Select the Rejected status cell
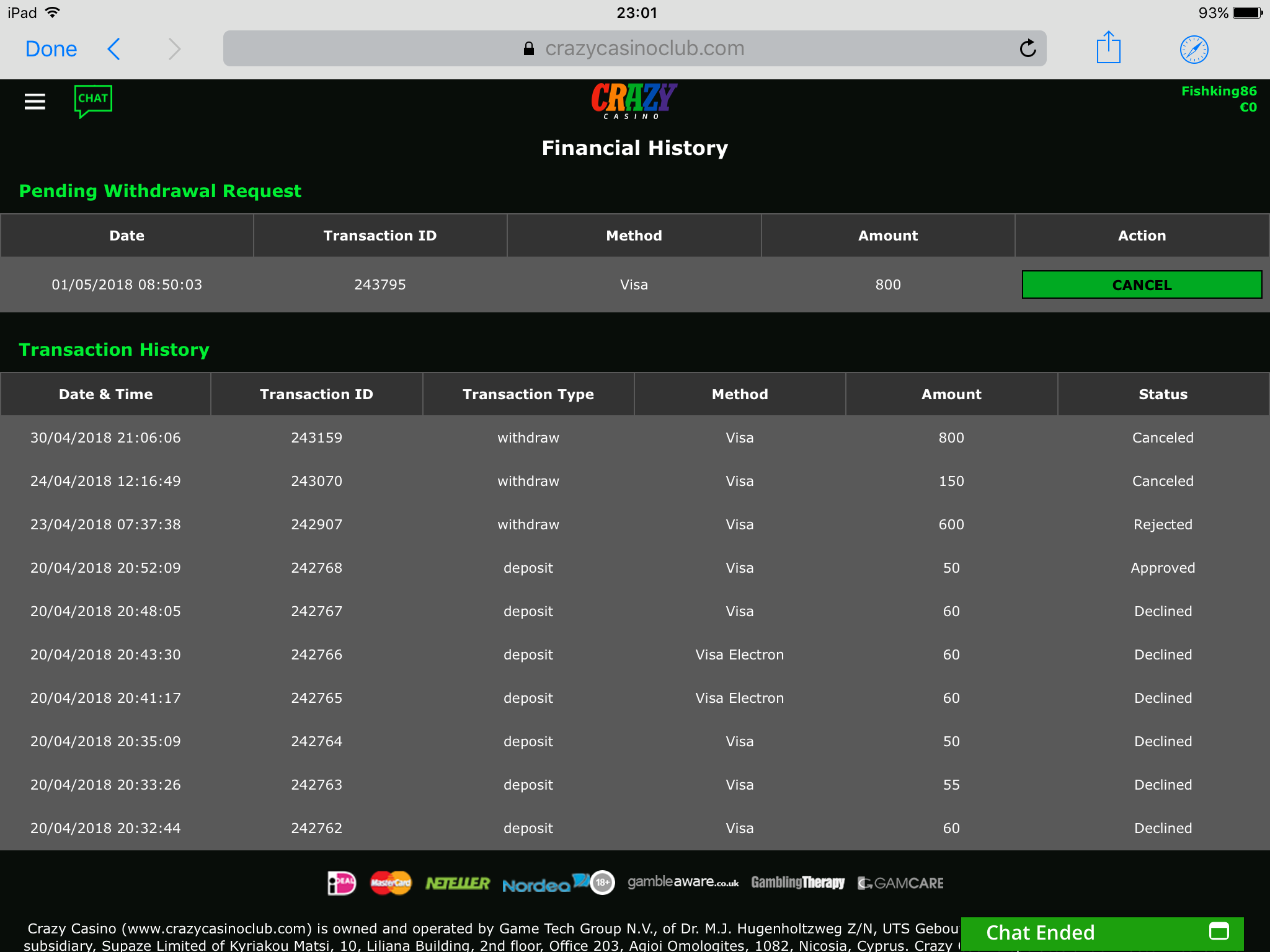Screen dimensions: 1270x952 pyautogui.click(x=1163, y=524)
